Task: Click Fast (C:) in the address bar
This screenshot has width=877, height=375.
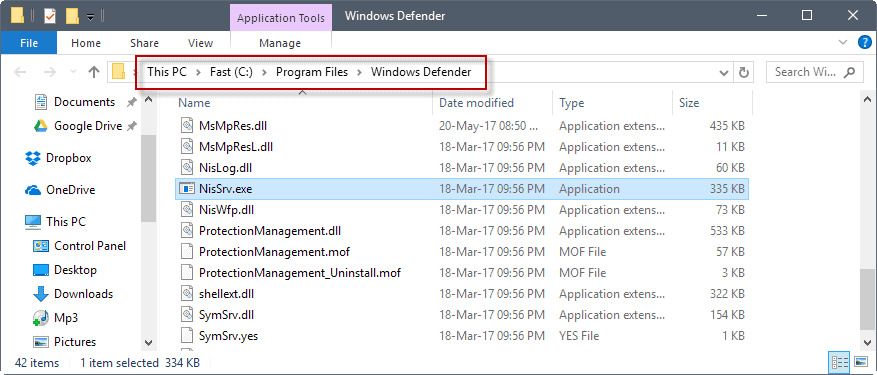Action: point(232,72)
